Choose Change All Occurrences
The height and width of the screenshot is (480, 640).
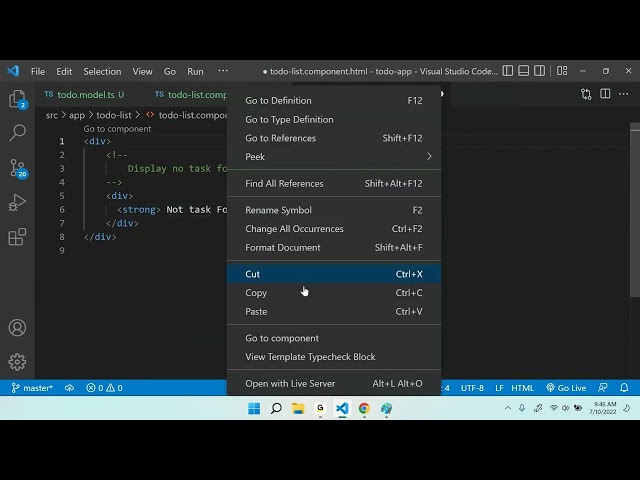coord(334,229)
